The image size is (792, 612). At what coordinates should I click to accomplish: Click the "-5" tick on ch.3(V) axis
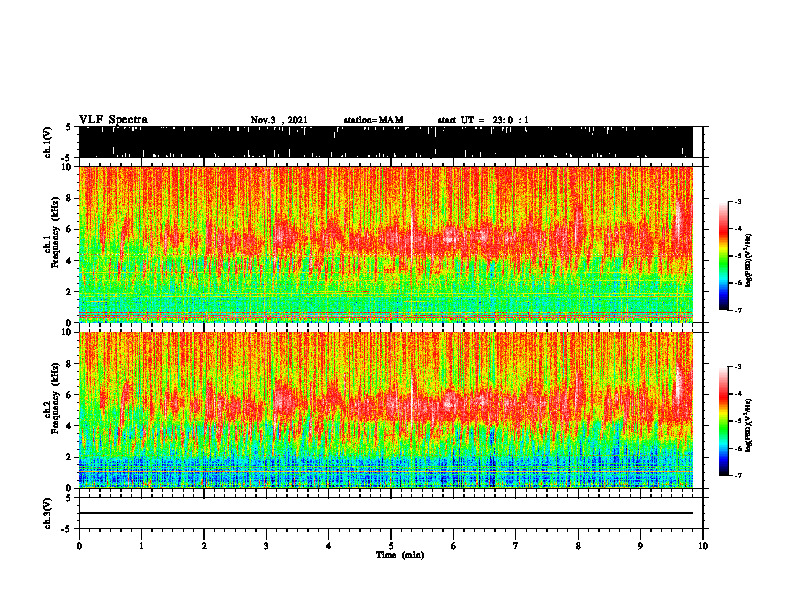(x=67, y=529)
